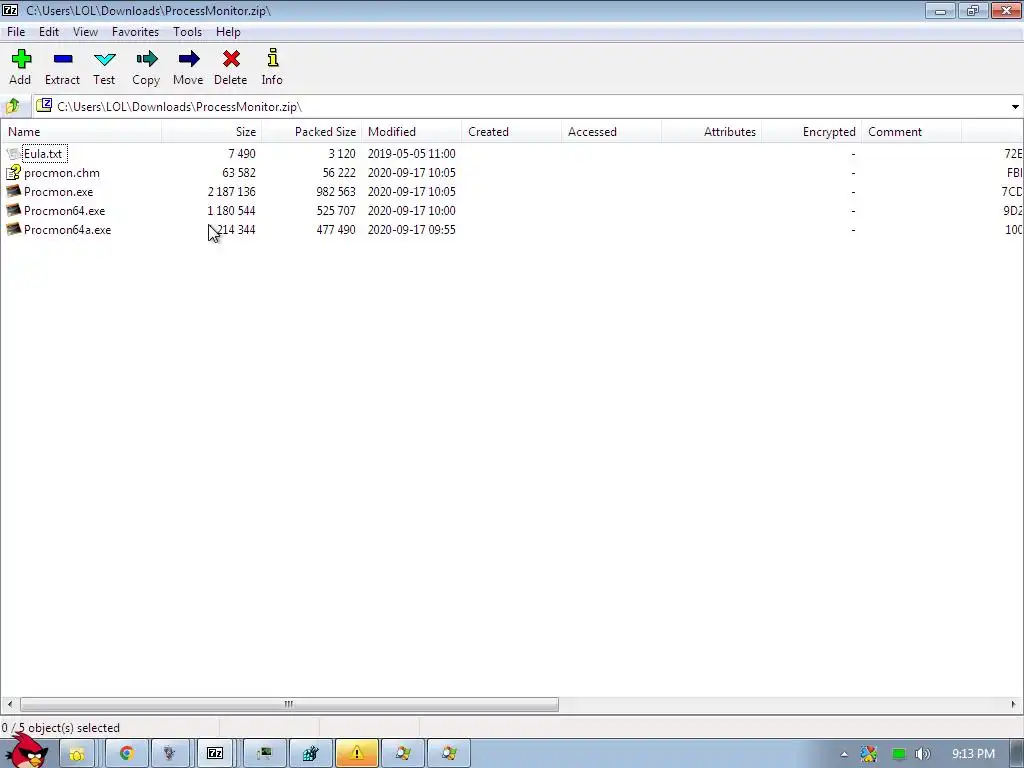Screen dimensions: 1024x768
Task: Sort by Modified column header
Action: point(411,131)
